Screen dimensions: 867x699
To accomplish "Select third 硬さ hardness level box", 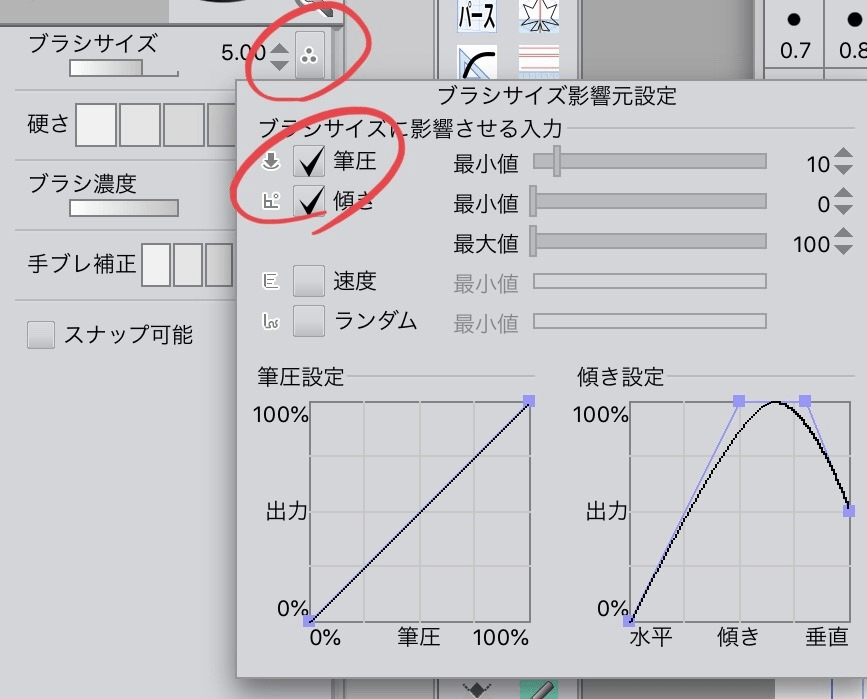I will click(184, 125).
